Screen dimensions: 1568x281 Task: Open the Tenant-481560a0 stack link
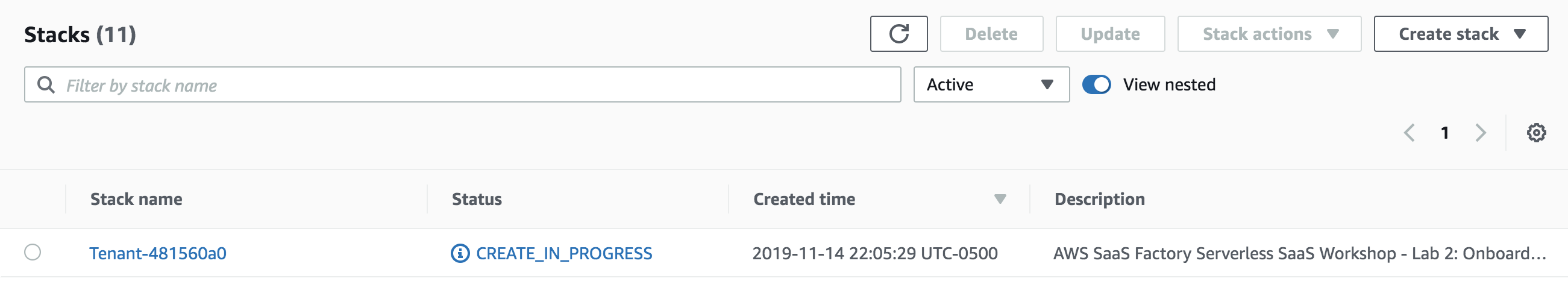point(158,254)
